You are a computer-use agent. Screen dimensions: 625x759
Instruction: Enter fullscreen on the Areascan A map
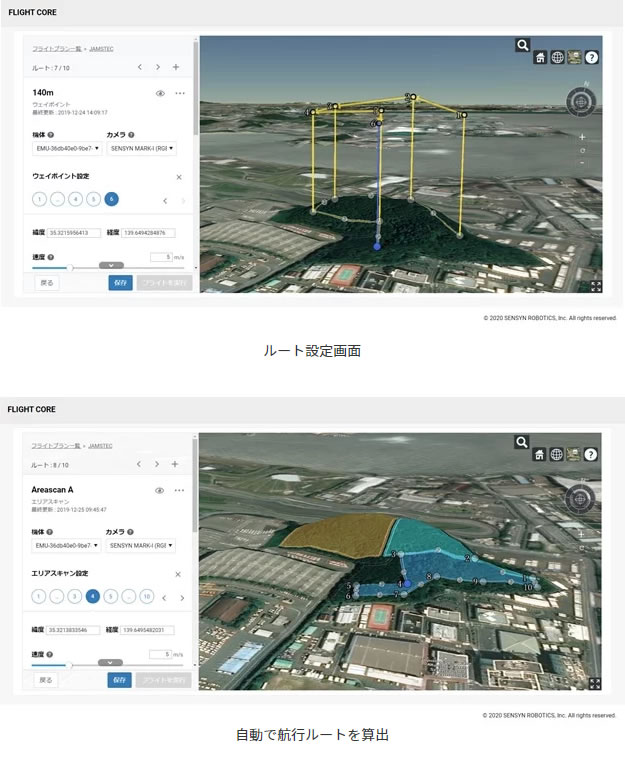[x=595, y=683]
